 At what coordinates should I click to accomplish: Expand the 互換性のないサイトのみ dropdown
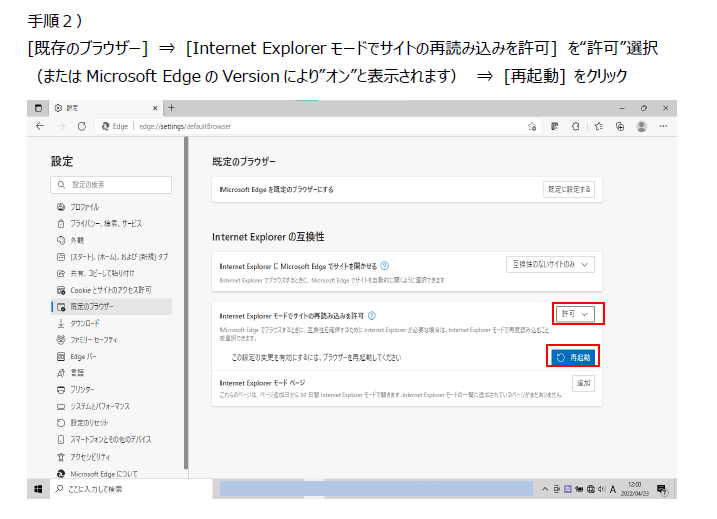tap(551, 264)
